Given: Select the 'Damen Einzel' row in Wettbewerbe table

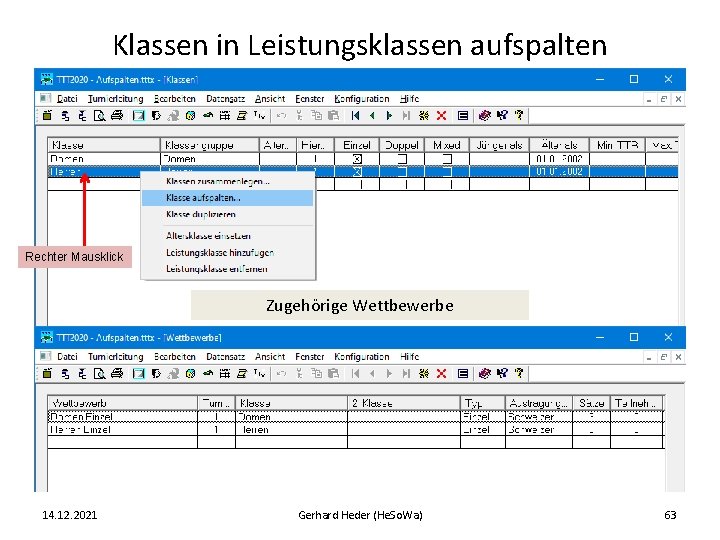Looking at the screenshot, I should pos(356,416).
